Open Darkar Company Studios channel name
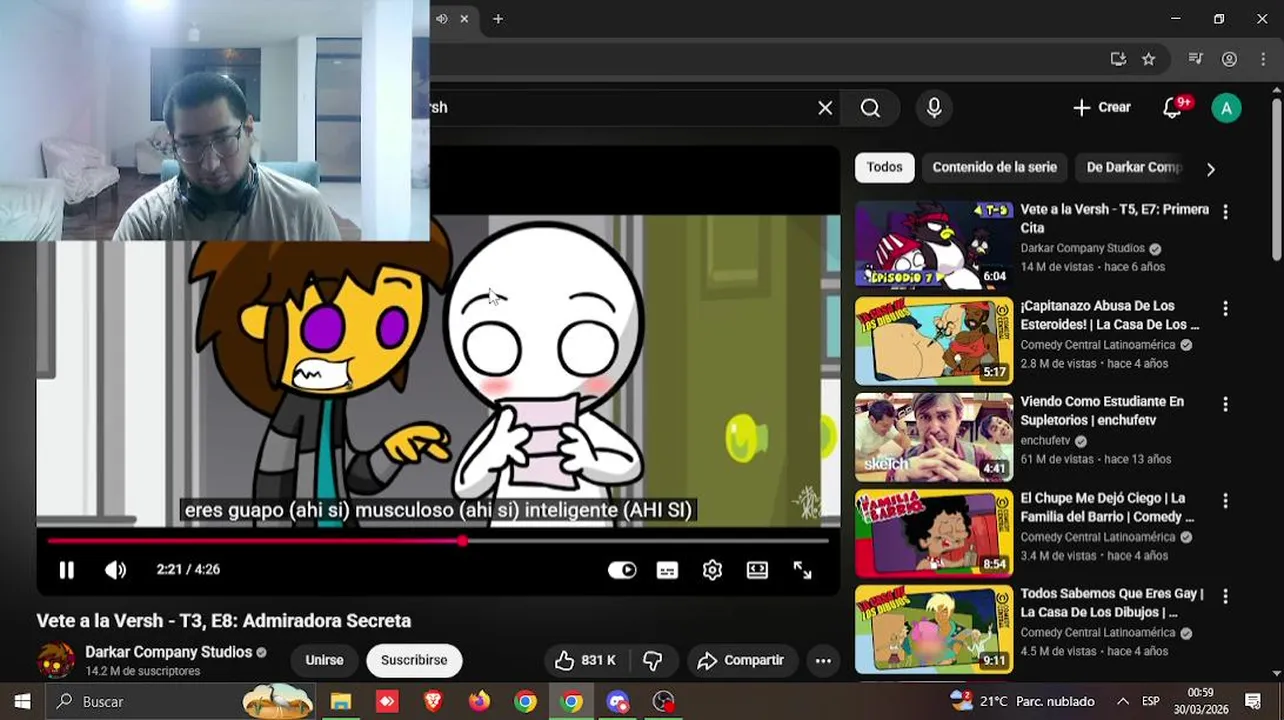The width and height of the screenshot is (1284, 720). coord(168,652)
